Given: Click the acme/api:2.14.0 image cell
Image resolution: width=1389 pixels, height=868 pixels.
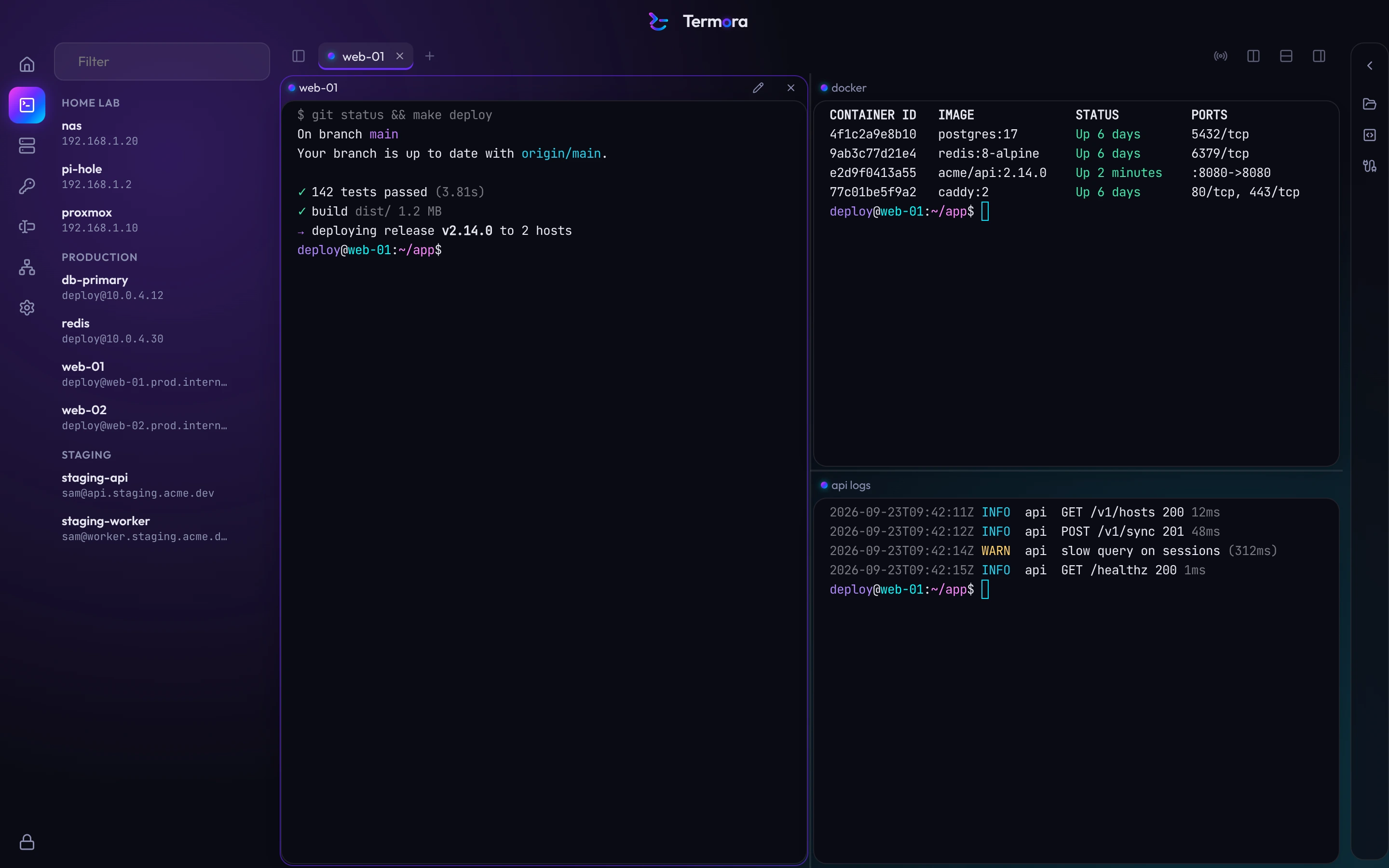Looking at the screenshot, I should (992, 173).
